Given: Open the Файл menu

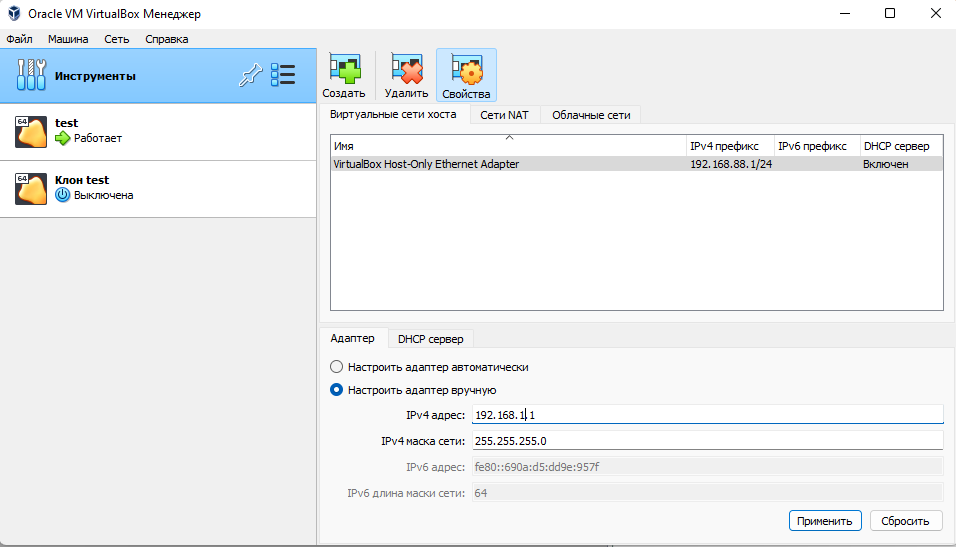Looking at the screenshot, I should click(20, 39).
